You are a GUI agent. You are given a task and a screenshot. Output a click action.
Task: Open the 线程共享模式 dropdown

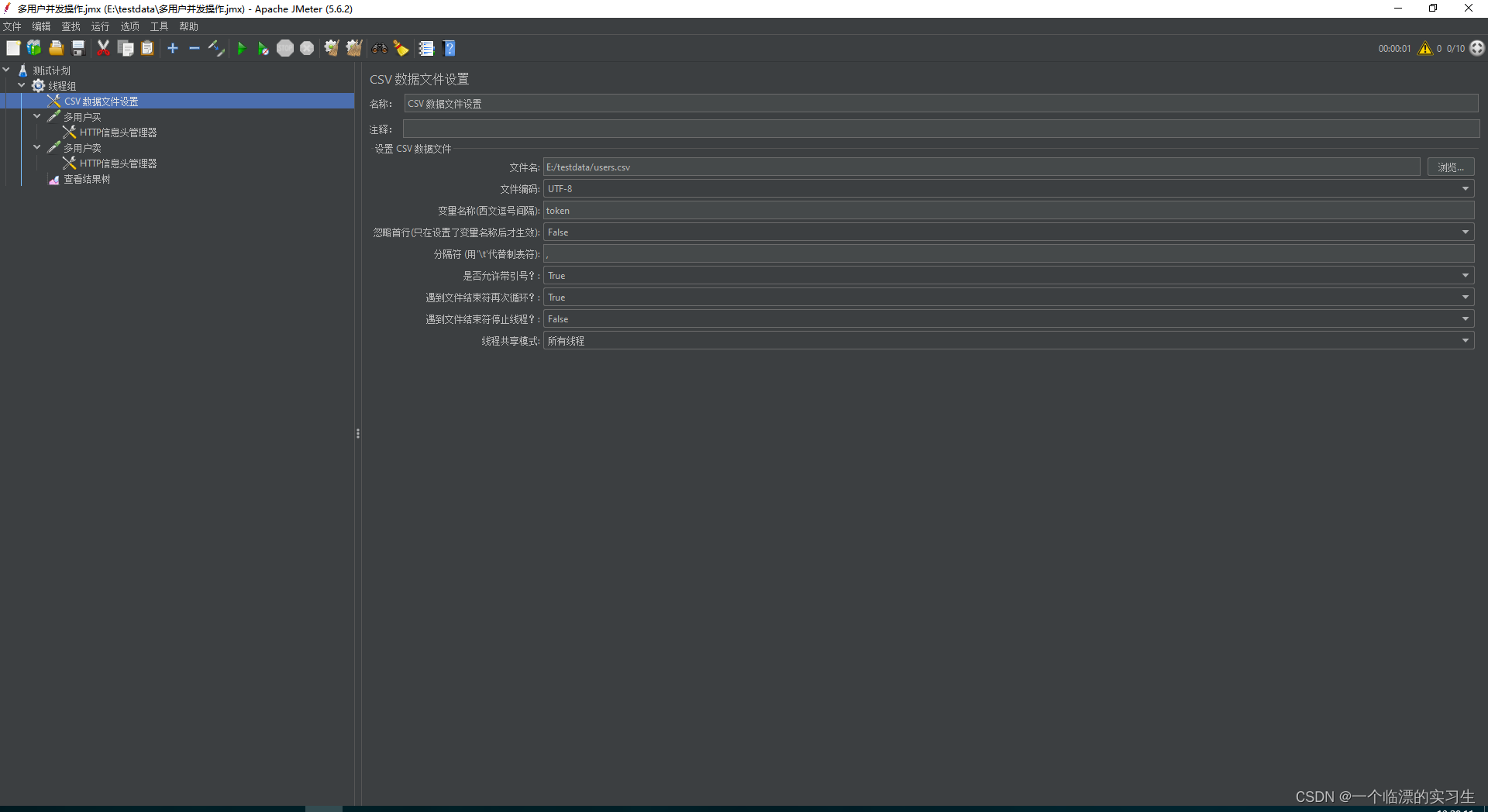[1008, 341]
